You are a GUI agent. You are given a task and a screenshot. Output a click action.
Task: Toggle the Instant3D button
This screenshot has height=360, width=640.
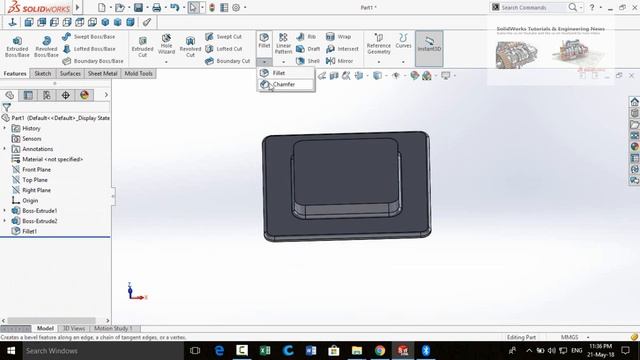pos(429,48)
